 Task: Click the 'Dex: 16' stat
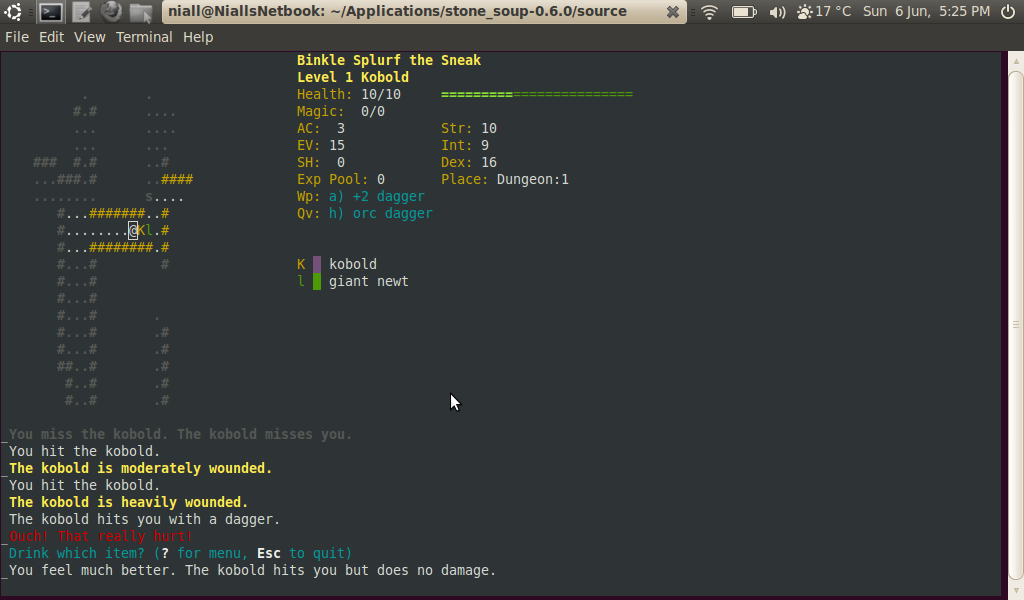[469, 162]
